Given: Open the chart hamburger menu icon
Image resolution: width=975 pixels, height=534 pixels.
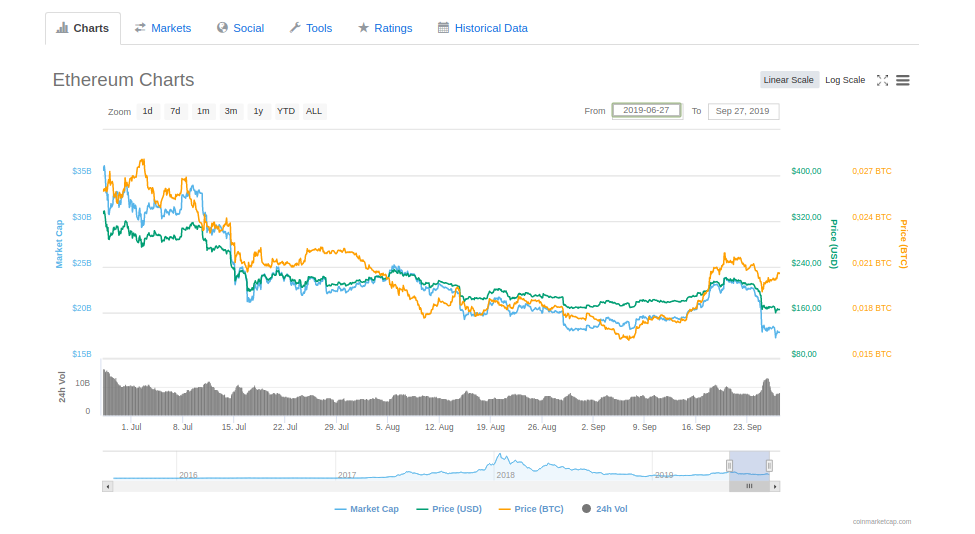Looking at the screenshot, I should 903,80.
